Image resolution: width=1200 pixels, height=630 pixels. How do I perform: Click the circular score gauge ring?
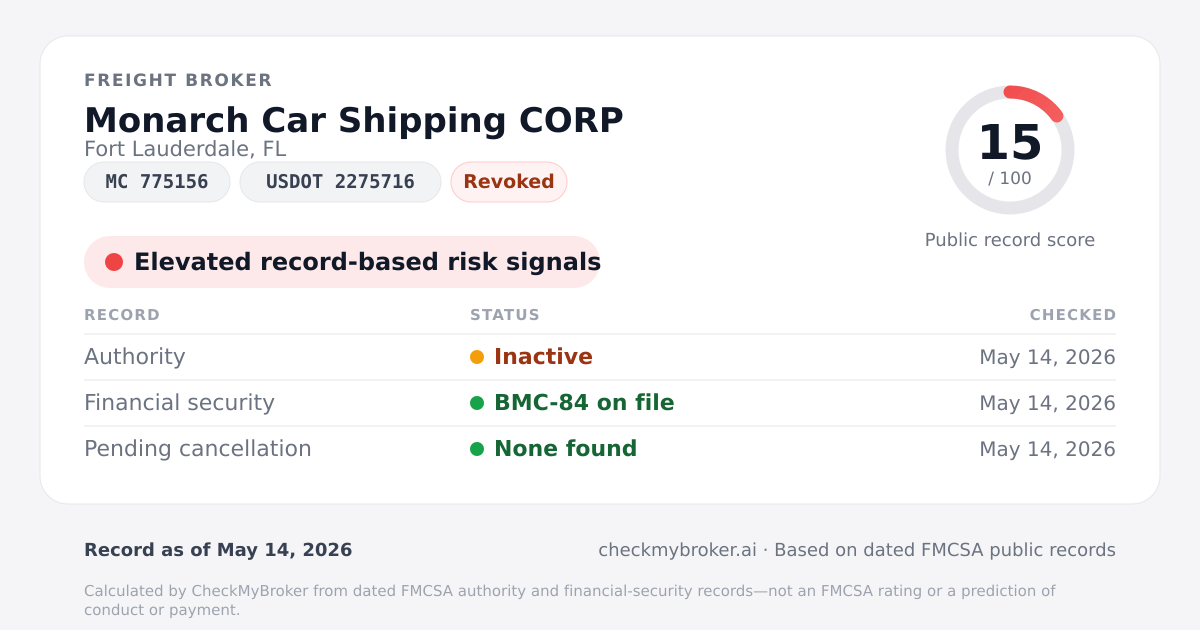[x=1010, y=150]
